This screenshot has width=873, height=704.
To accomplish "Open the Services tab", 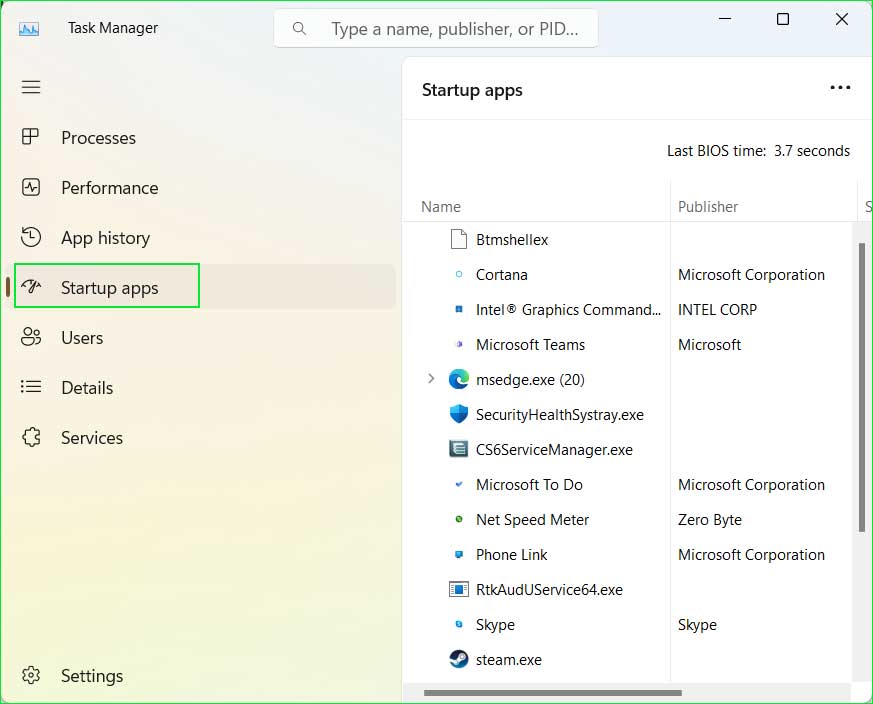I will 92,438.
